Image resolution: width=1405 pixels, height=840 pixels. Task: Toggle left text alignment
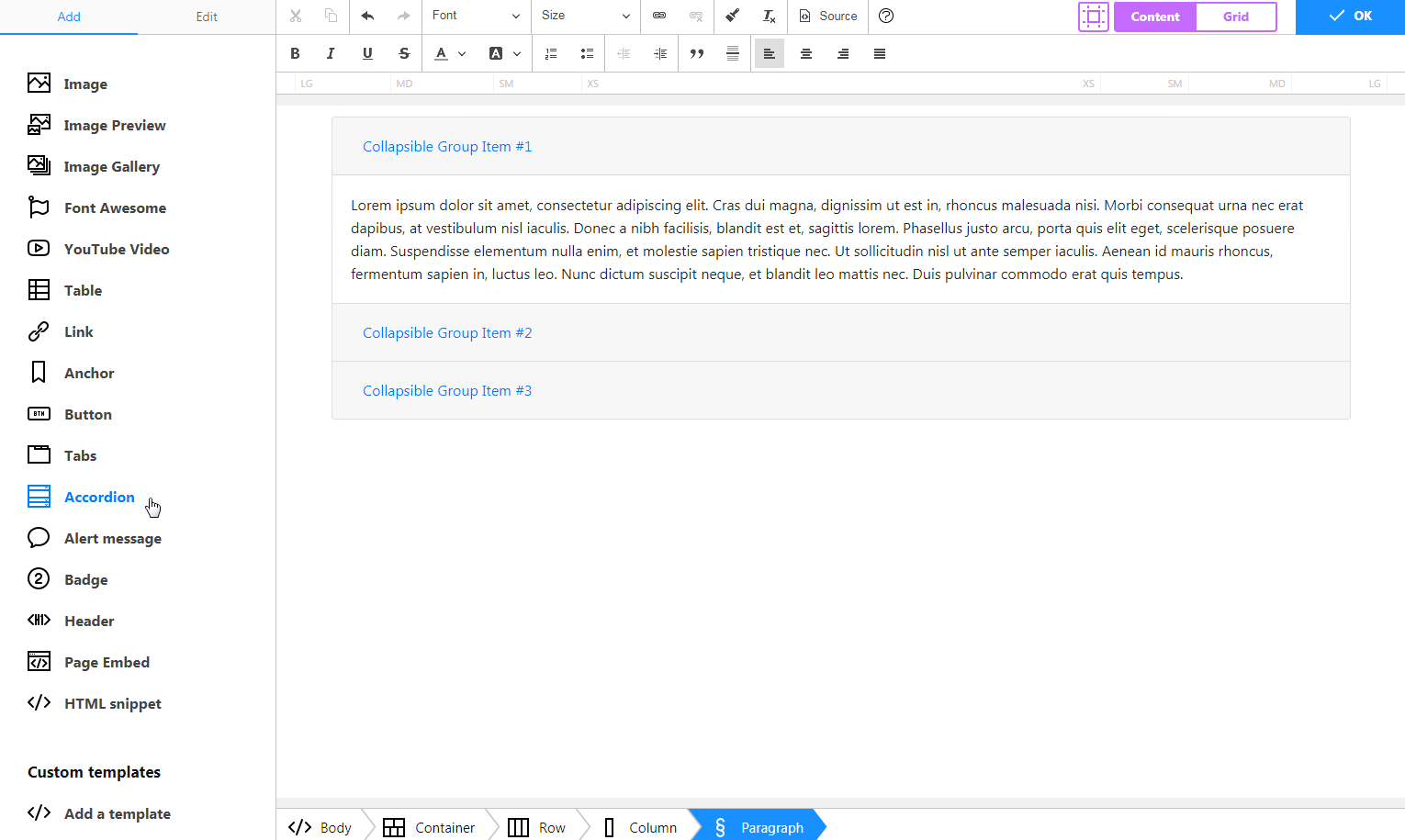click(x=770, y=53)
